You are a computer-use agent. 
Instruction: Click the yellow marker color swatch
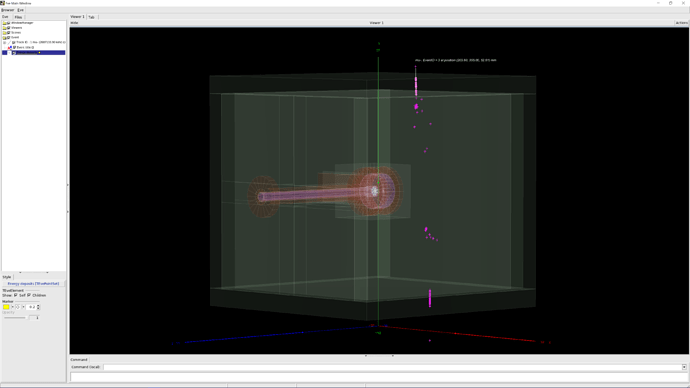point(6,307)
